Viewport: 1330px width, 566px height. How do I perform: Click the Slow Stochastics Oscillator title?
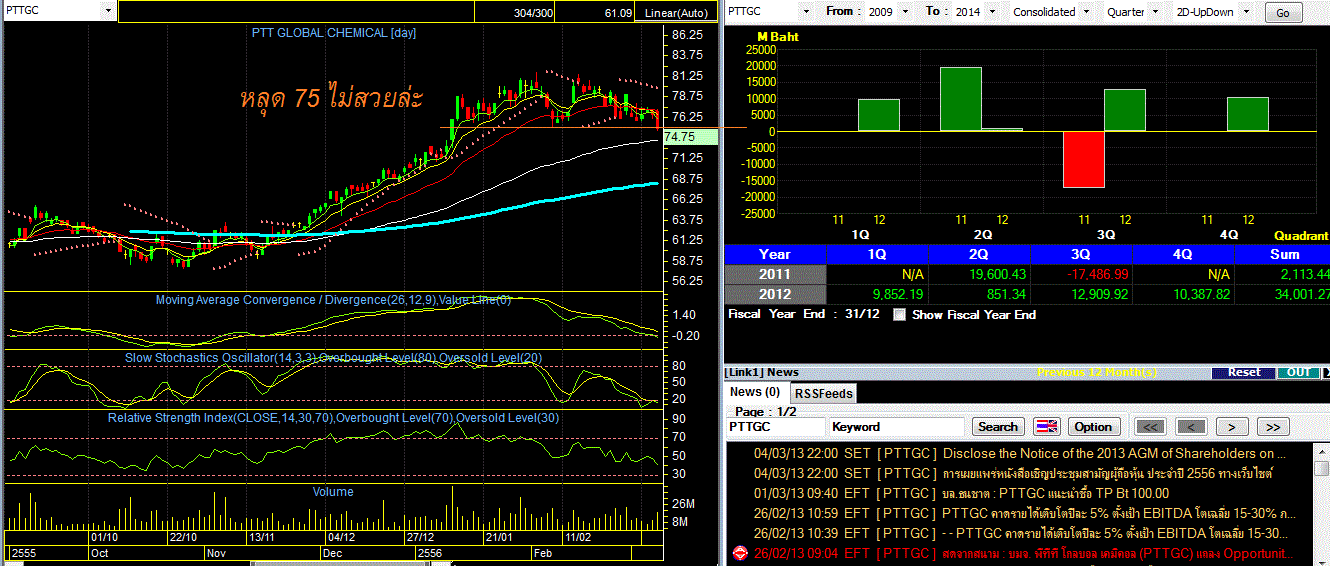click(x=332, y=357)
